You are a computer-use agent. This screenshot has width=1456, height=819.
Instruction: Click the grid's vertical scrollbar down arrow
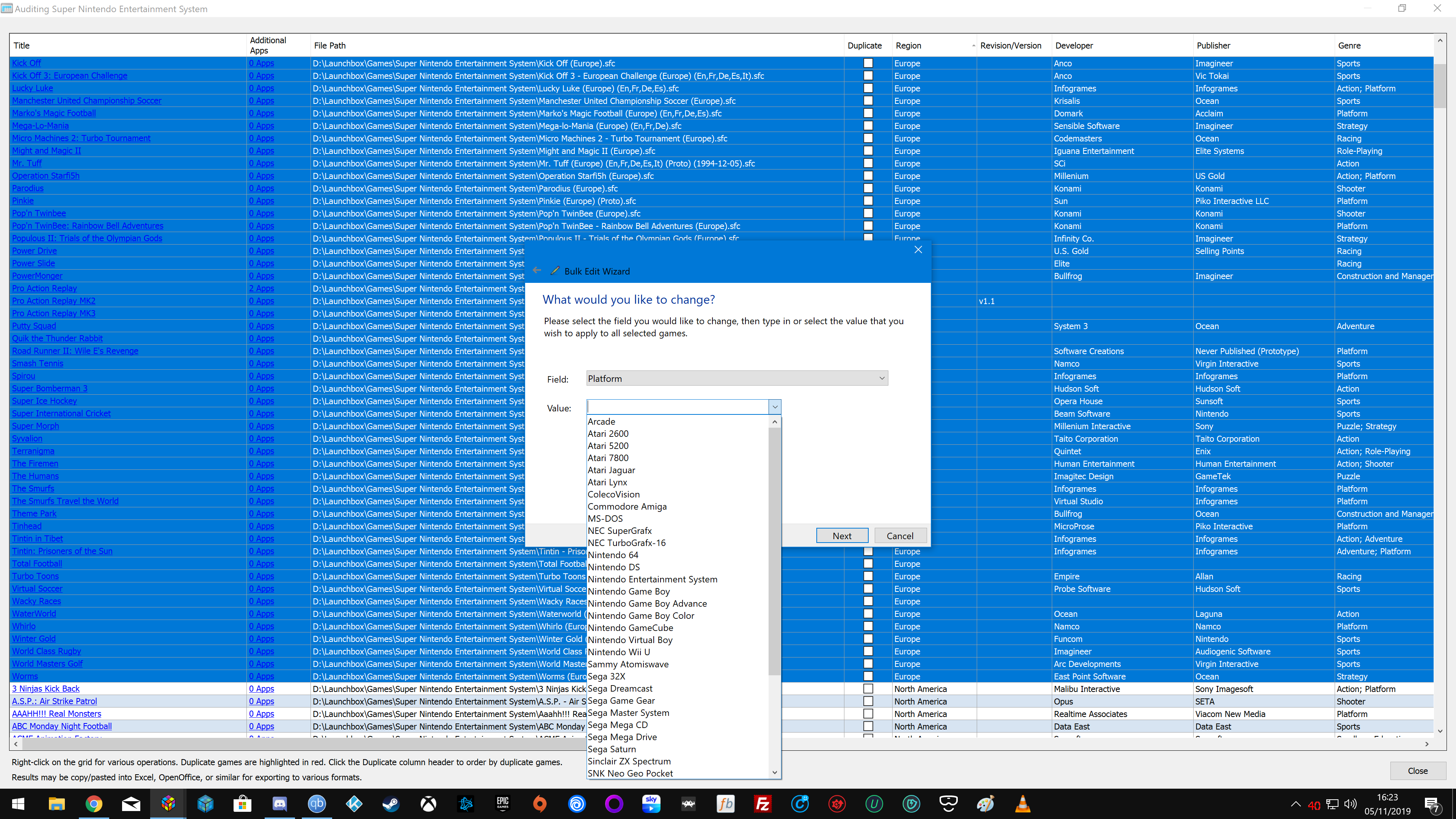(x=1440, y=731)
